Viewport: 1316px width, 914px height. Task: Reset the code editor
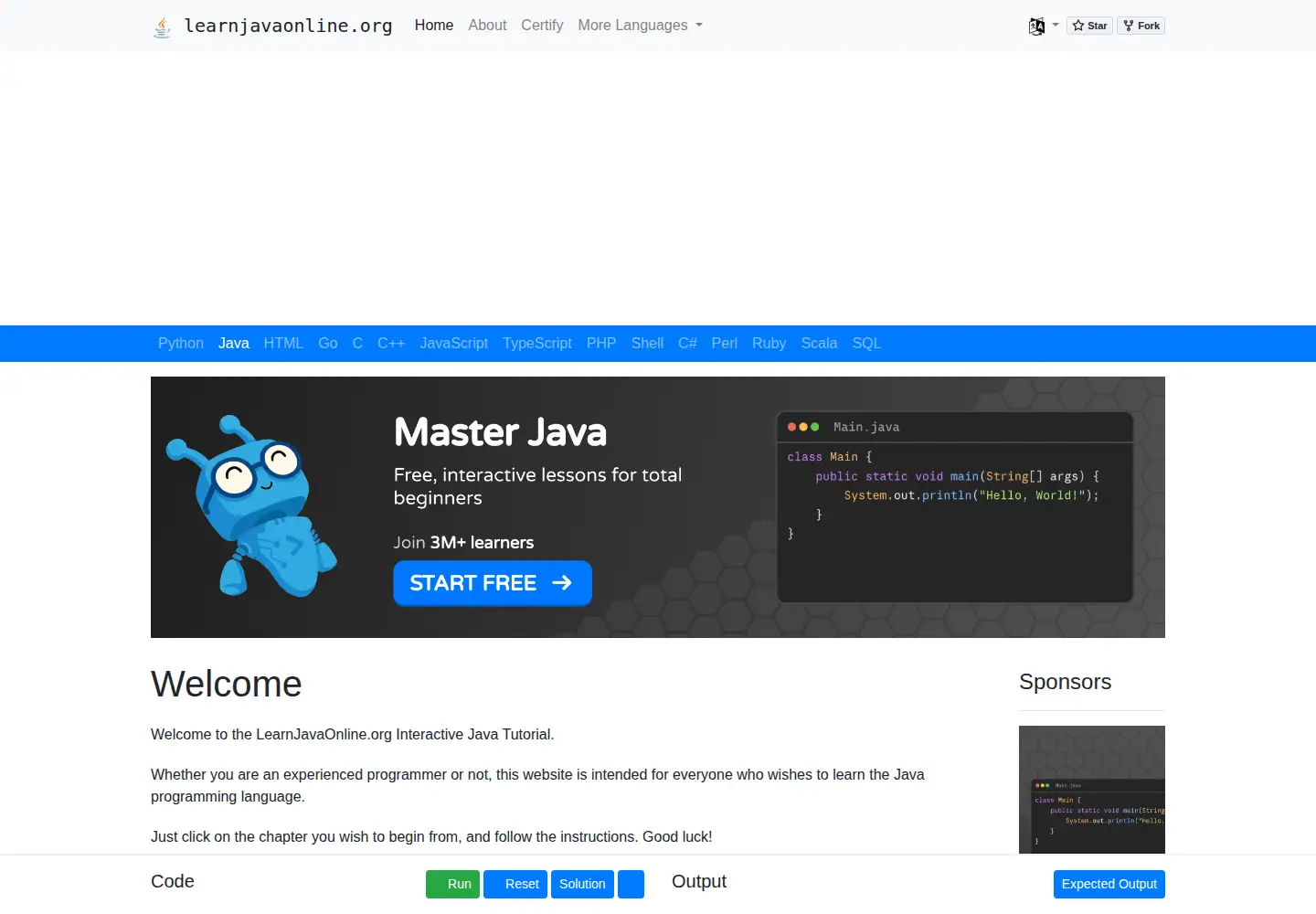[515, 884]
